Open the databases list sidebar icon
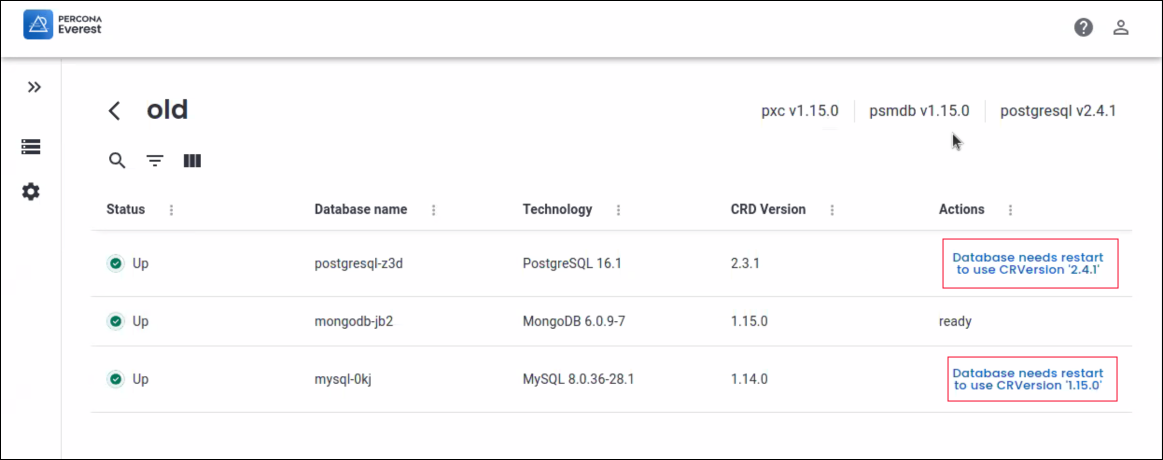 [x=31, y=147]
